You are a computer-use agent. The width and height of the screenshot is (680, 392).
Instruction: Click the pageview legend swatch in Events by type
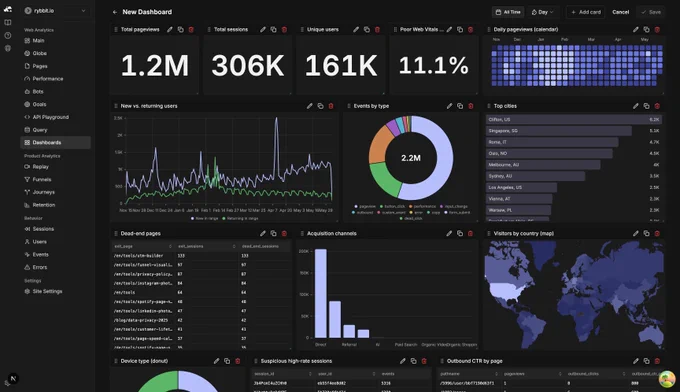(356, 206)
